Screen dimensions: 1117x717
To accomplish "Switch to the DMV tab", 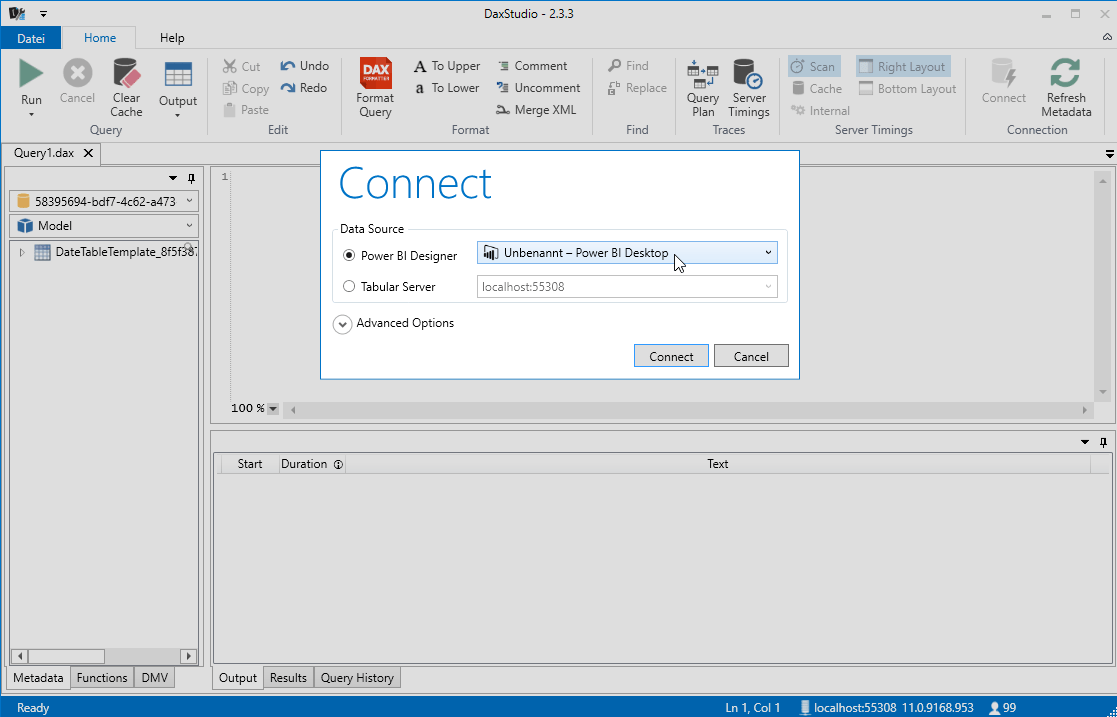I will coord(155,678).
